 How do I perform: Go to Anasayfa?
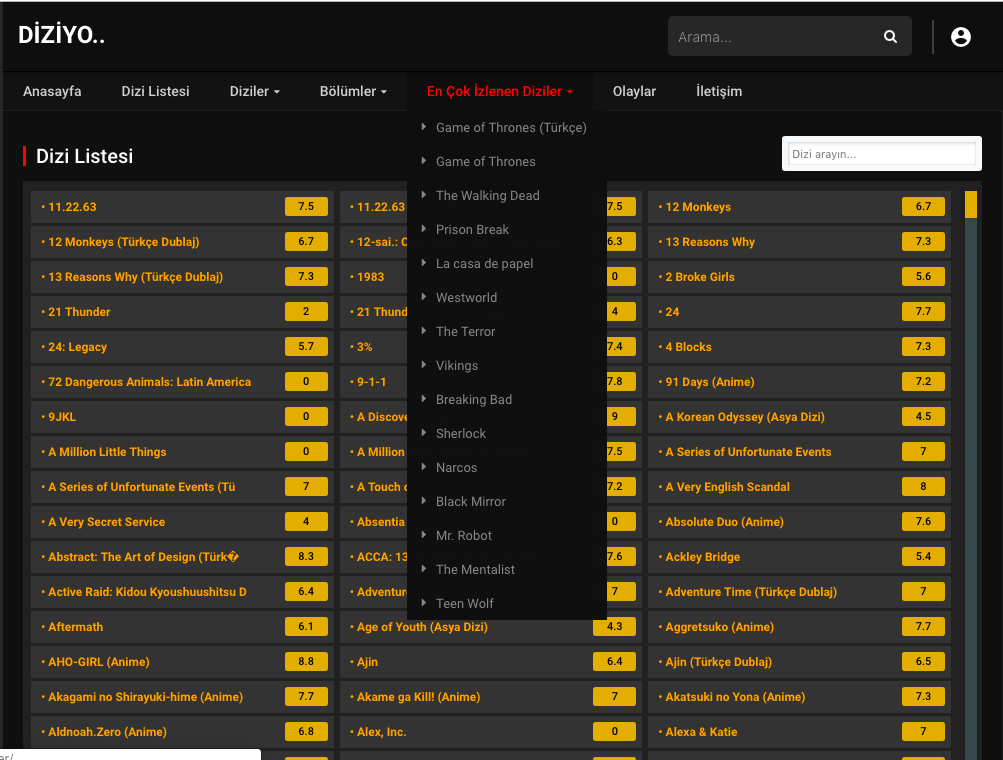pyautogui.click(x=52, y=91)
